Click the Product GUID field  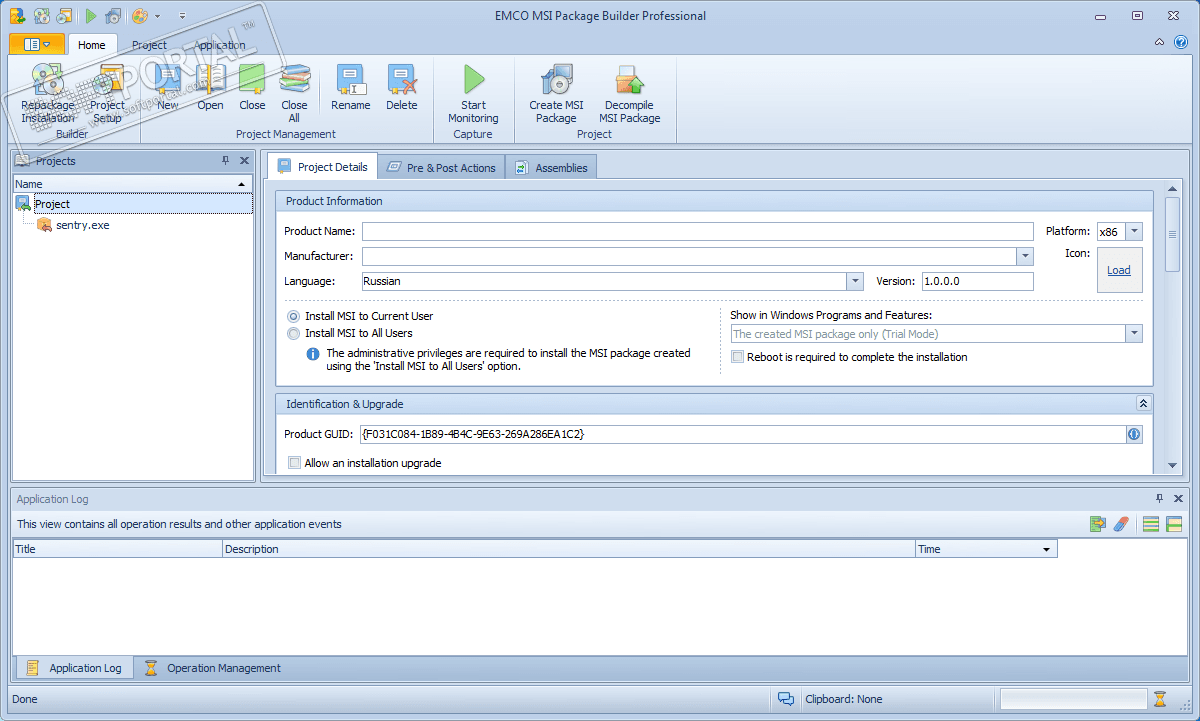(743, 434)
